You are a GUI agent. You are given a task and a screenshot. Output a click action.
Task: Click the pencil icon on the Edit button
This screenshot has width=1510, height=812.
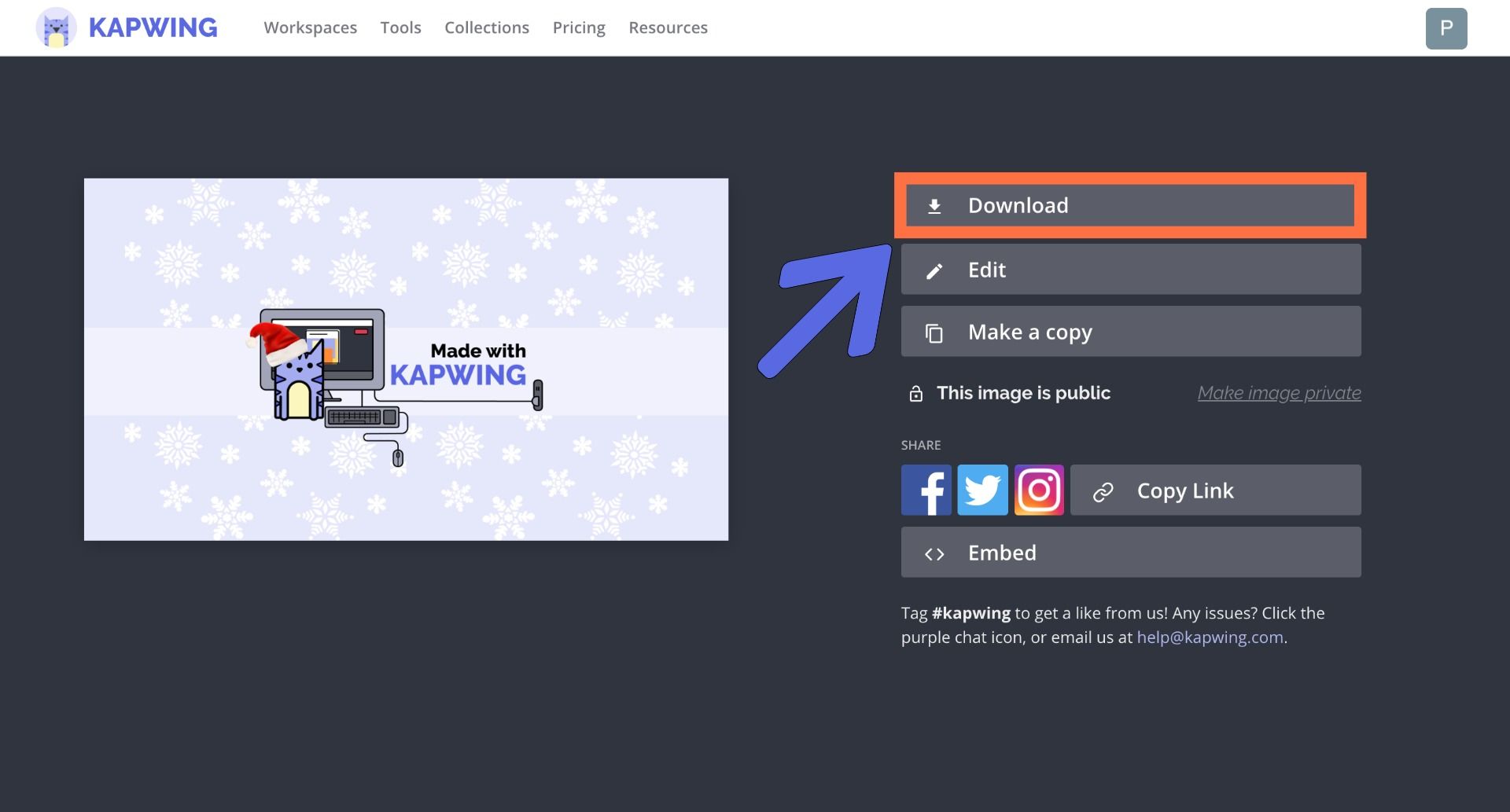click(x=935, y=270)
